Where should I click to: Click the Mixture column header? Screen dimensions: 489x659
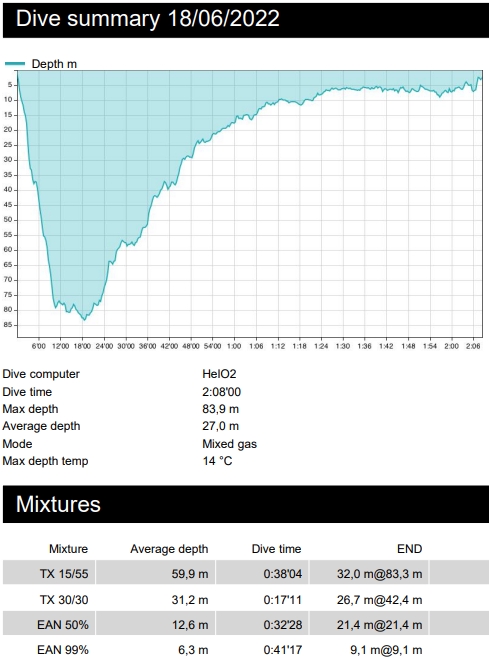[68, 549]
